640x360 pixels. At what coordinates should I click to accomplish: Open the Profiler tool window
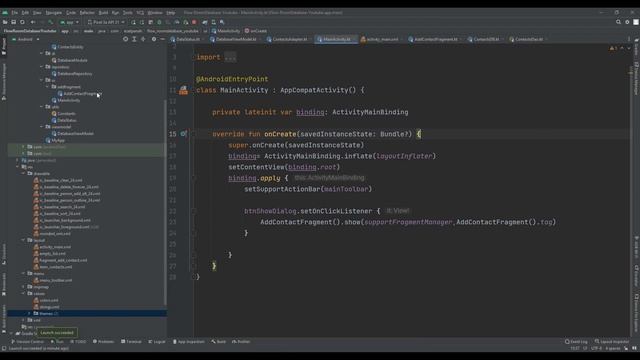tap(241, 342)
